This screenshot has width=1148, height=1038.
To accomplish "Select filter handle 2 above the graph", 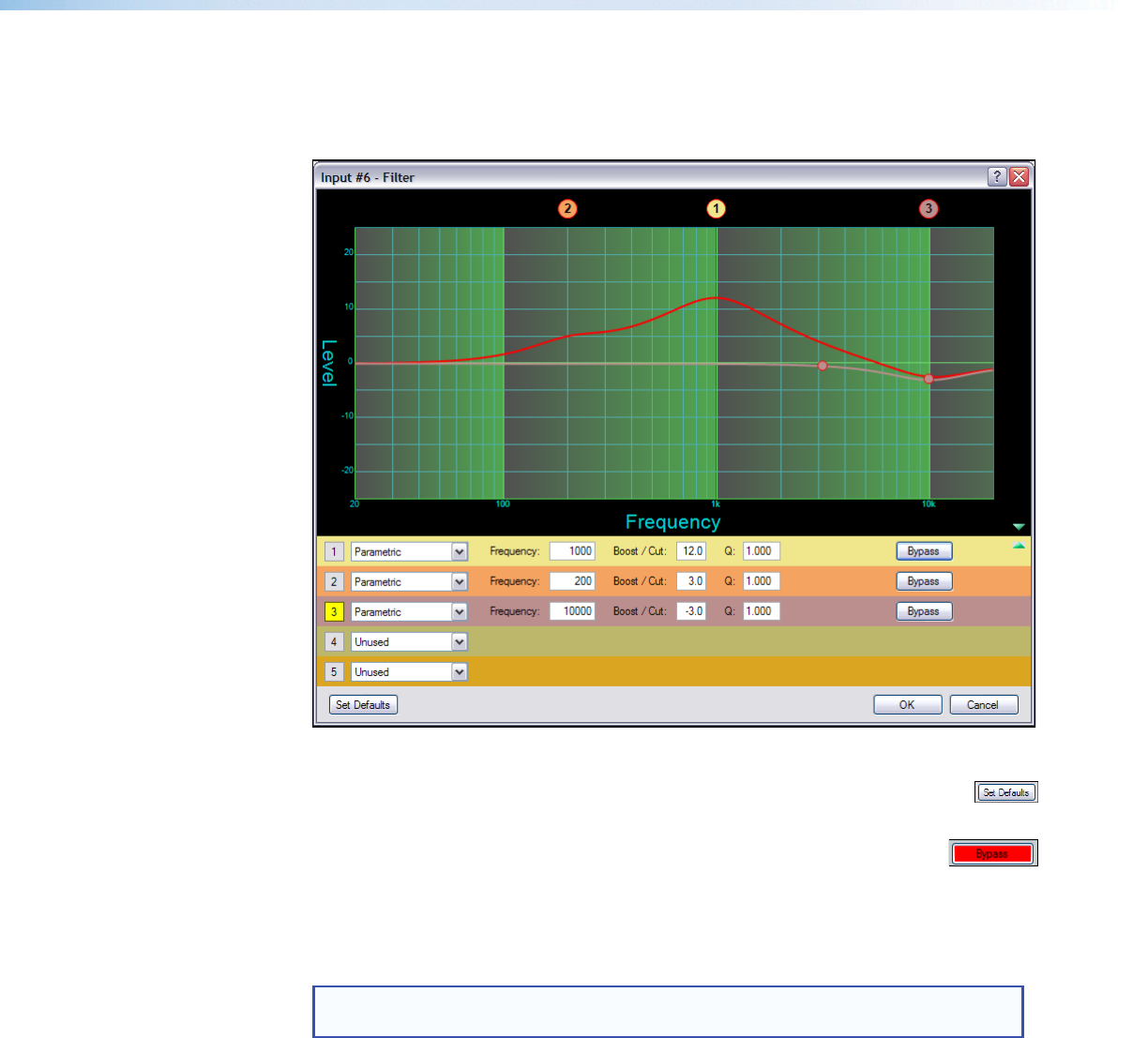I will [567, 208].
